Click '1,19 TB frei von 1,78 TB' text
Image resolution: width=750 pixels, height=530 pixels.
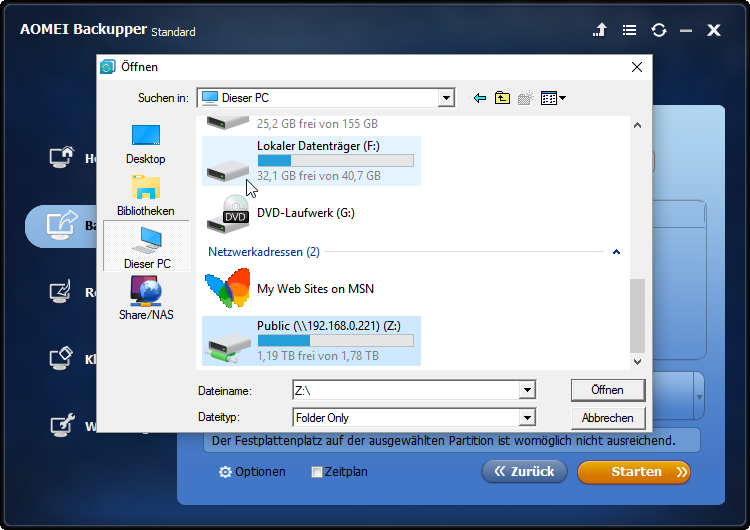318,356
